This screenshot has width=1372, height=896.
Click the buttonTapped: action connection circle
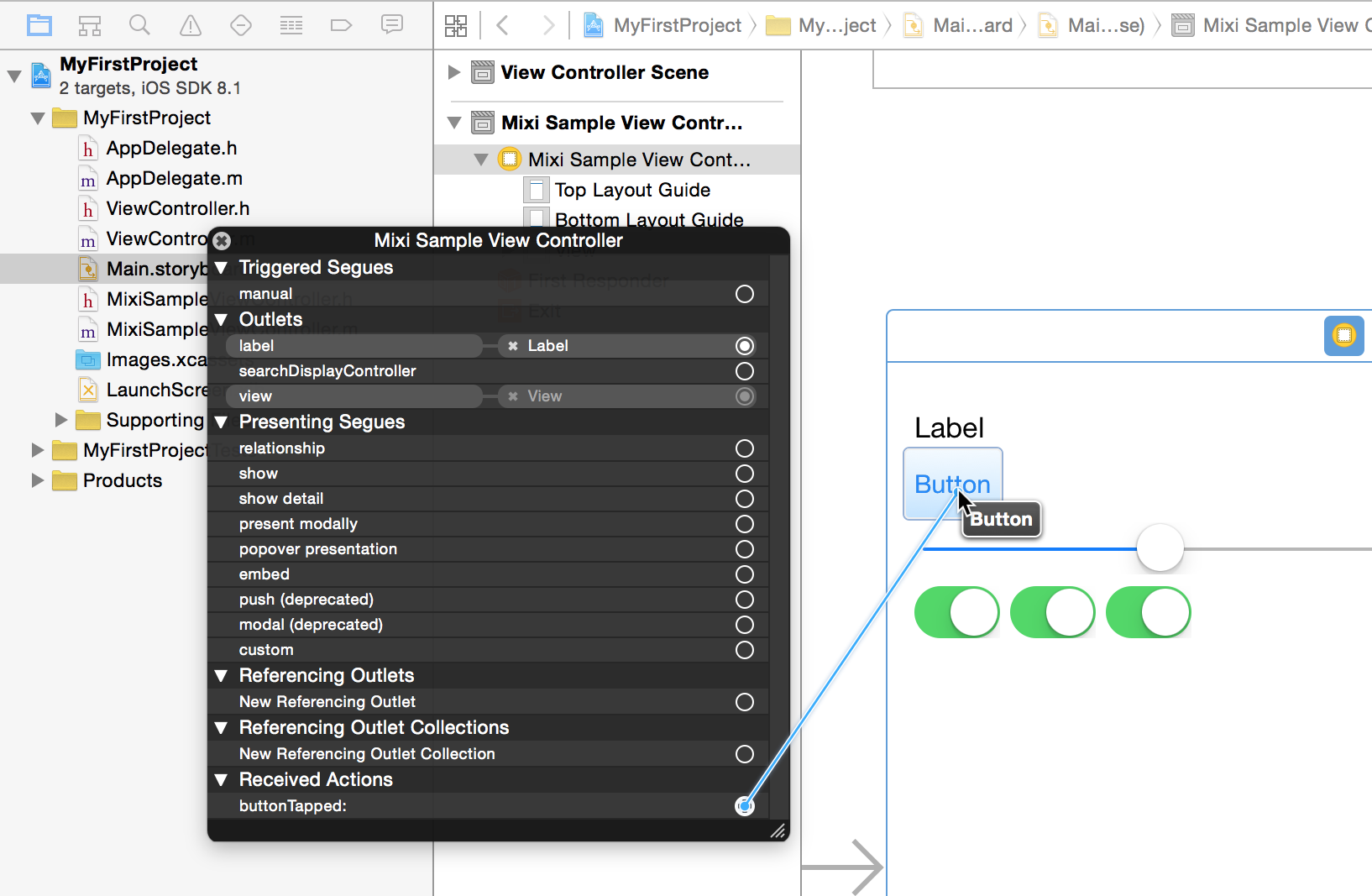click(x=745, y=806)
